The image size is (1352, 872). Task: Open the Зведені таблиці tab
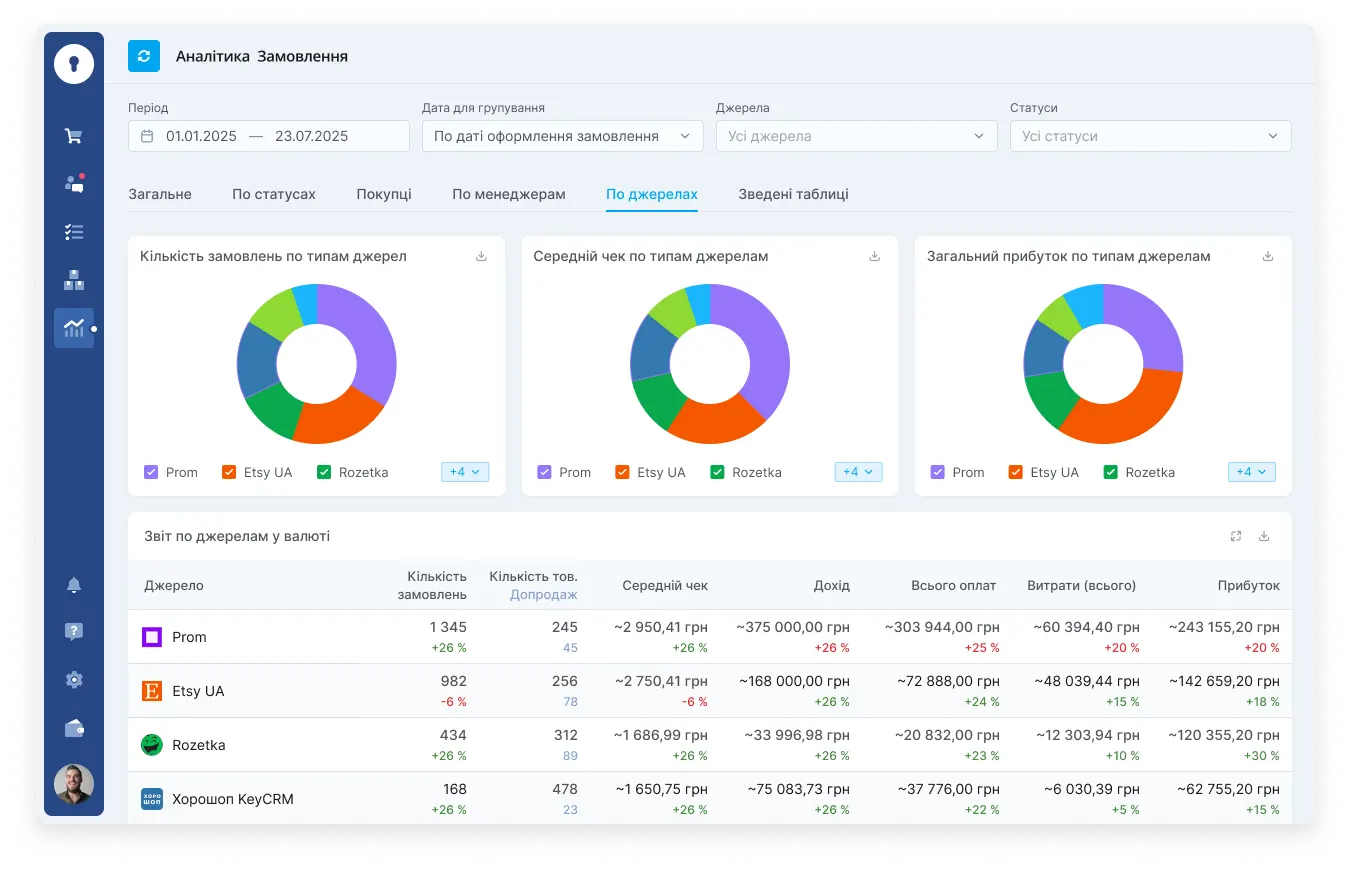point(793,194)
